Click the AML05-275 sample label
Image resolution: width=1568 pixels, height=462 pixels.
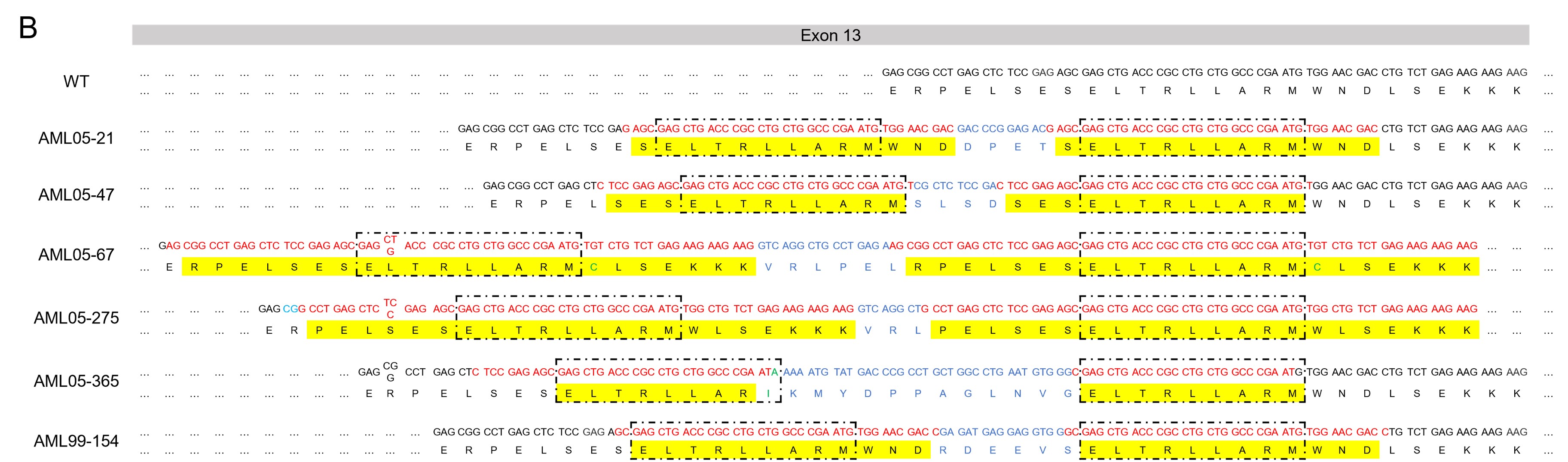(76, 318)
